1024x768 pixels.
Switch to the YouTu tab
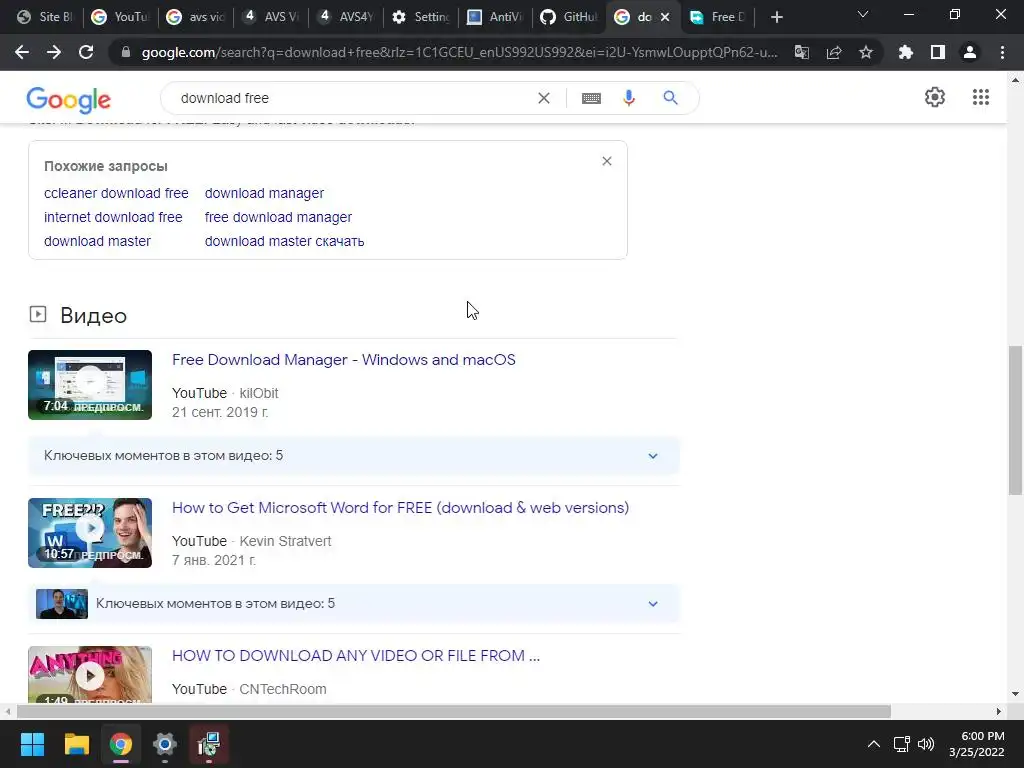click(120, 17)
